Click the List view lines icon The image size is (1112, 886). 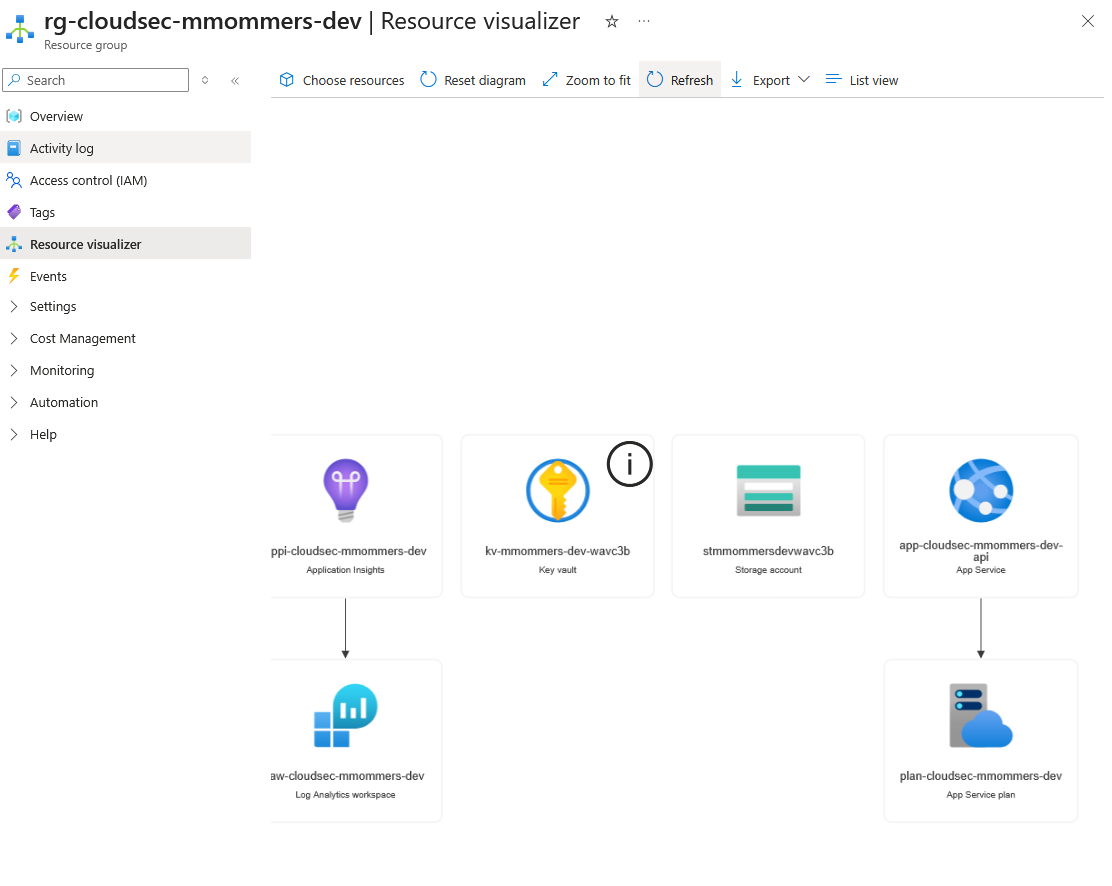tap(833, 79)
